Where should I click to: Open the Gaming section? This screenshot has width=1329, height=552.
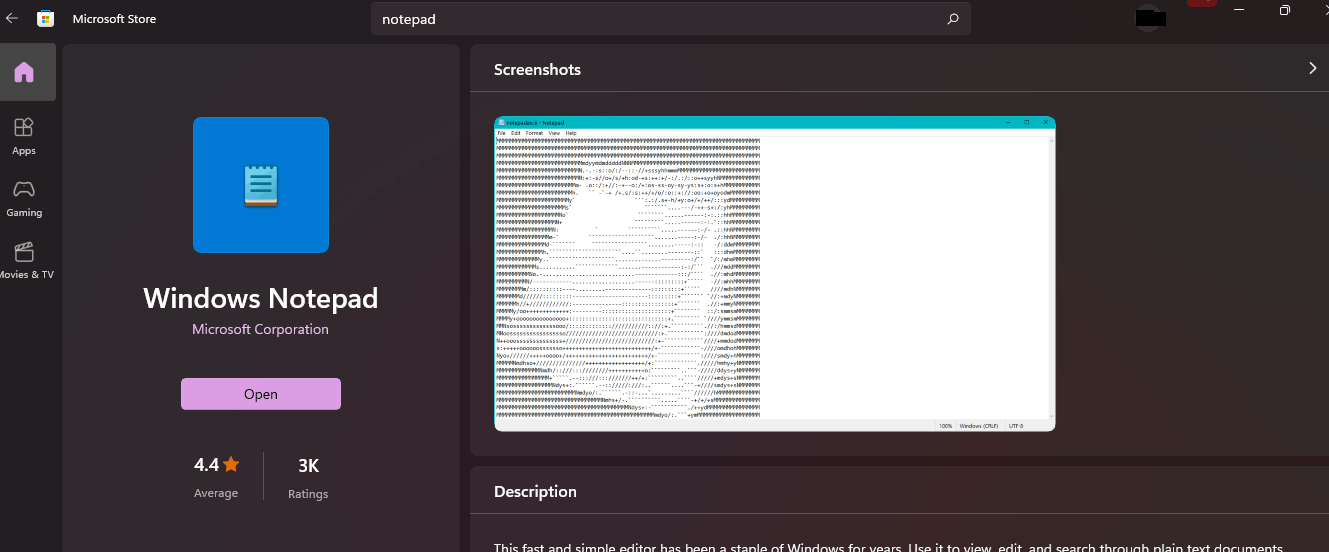[x=24, y=198]
